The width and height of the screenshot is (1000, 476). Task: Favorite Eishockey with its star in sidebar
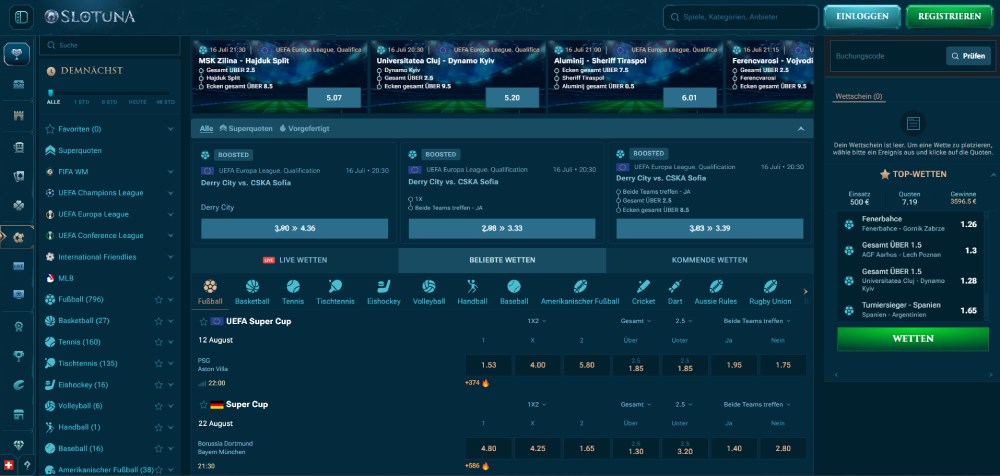(x=158, y=385)
